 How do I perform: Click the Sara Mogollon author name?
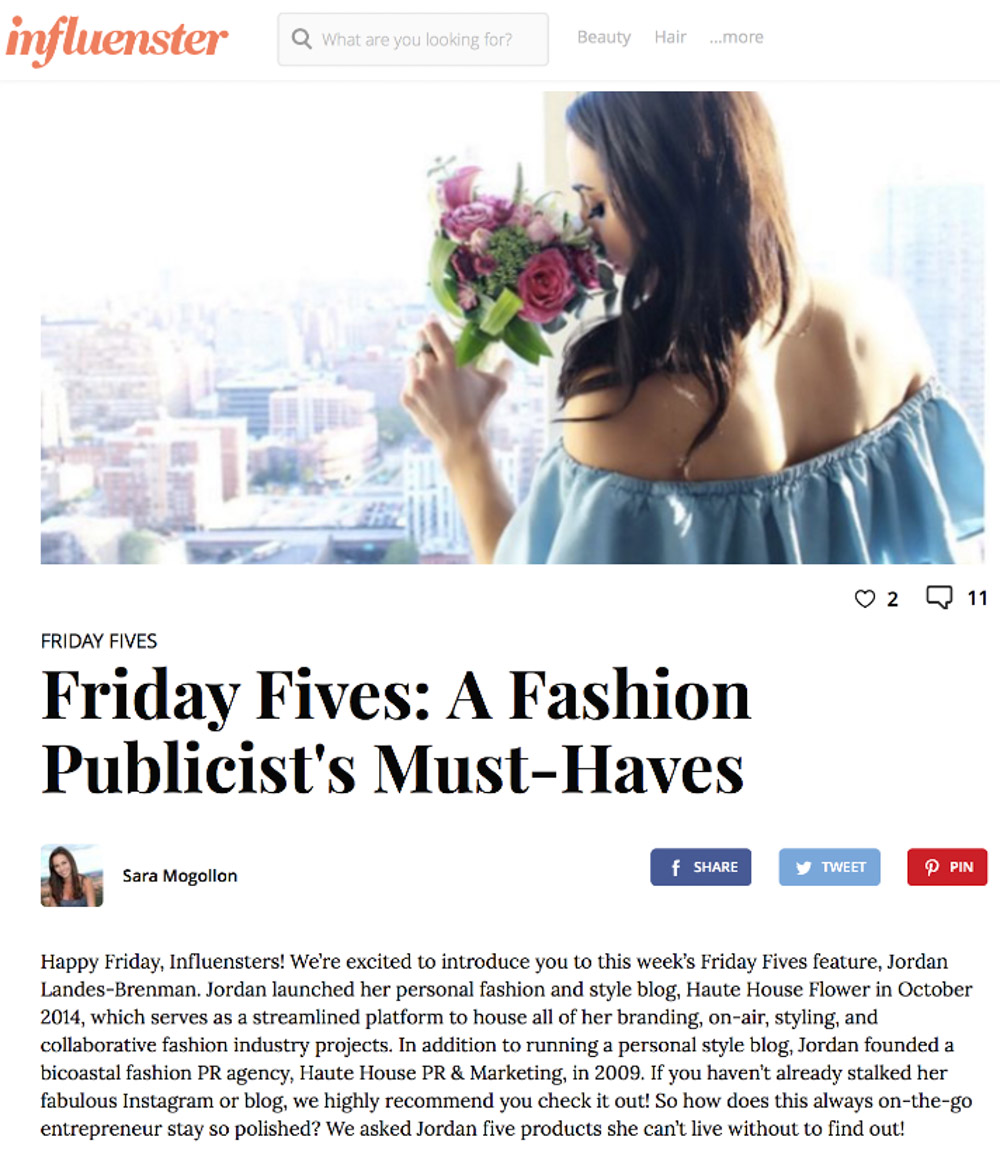(180, 876)
